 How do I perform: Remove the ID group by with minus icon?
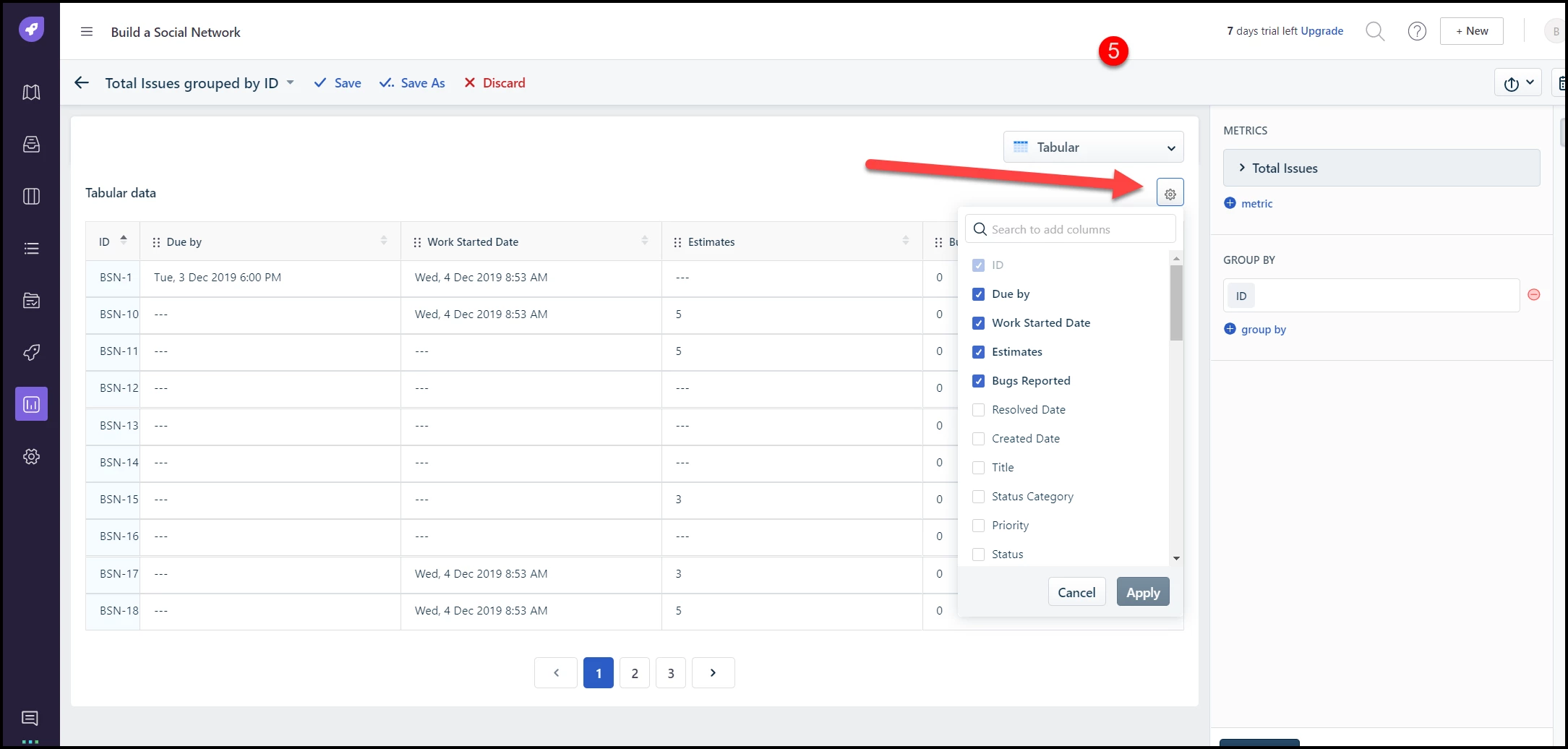pos(1533,295)
